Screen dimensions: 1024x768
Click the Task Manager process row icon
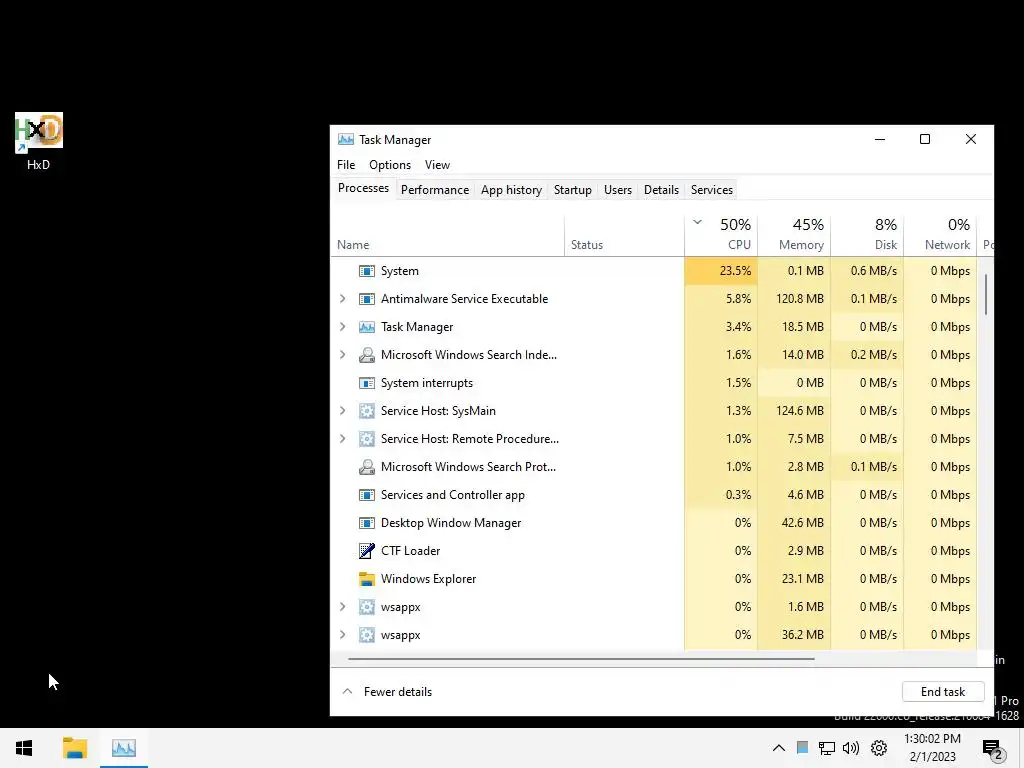click(x=367, y=327)
